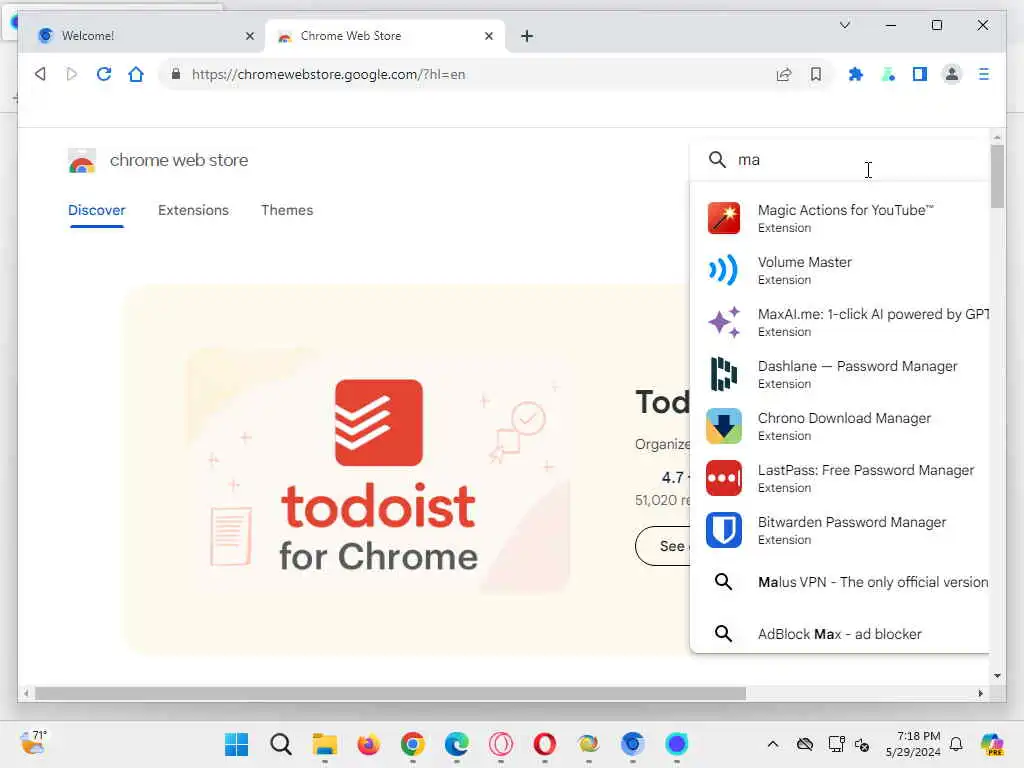Screen dimensions: 1024x768
Task: Open the taskbar clock and date
Action: [913, 744]
